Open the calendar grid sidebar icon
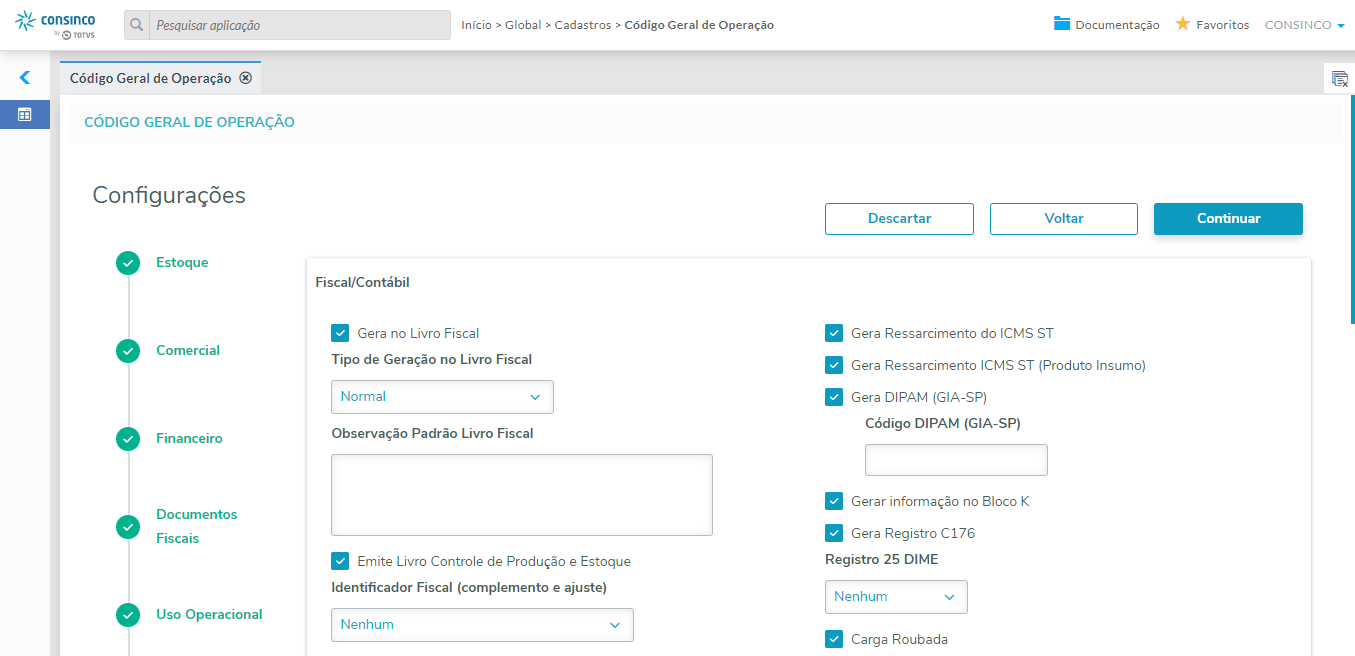Image resolution: width=1355 pixels, height=656 pixels. [x=25, y=114]
